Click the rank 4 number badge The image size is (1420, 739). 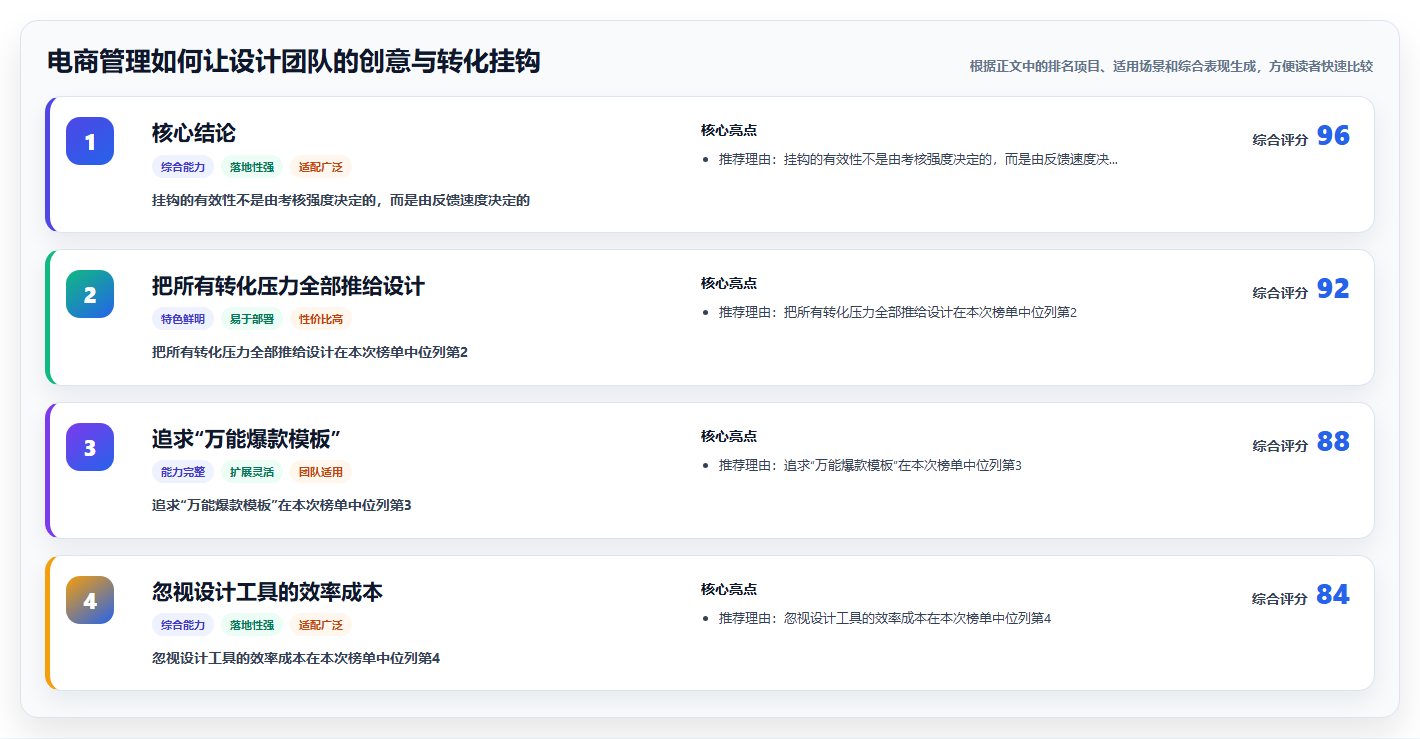[x=90, y=600]
